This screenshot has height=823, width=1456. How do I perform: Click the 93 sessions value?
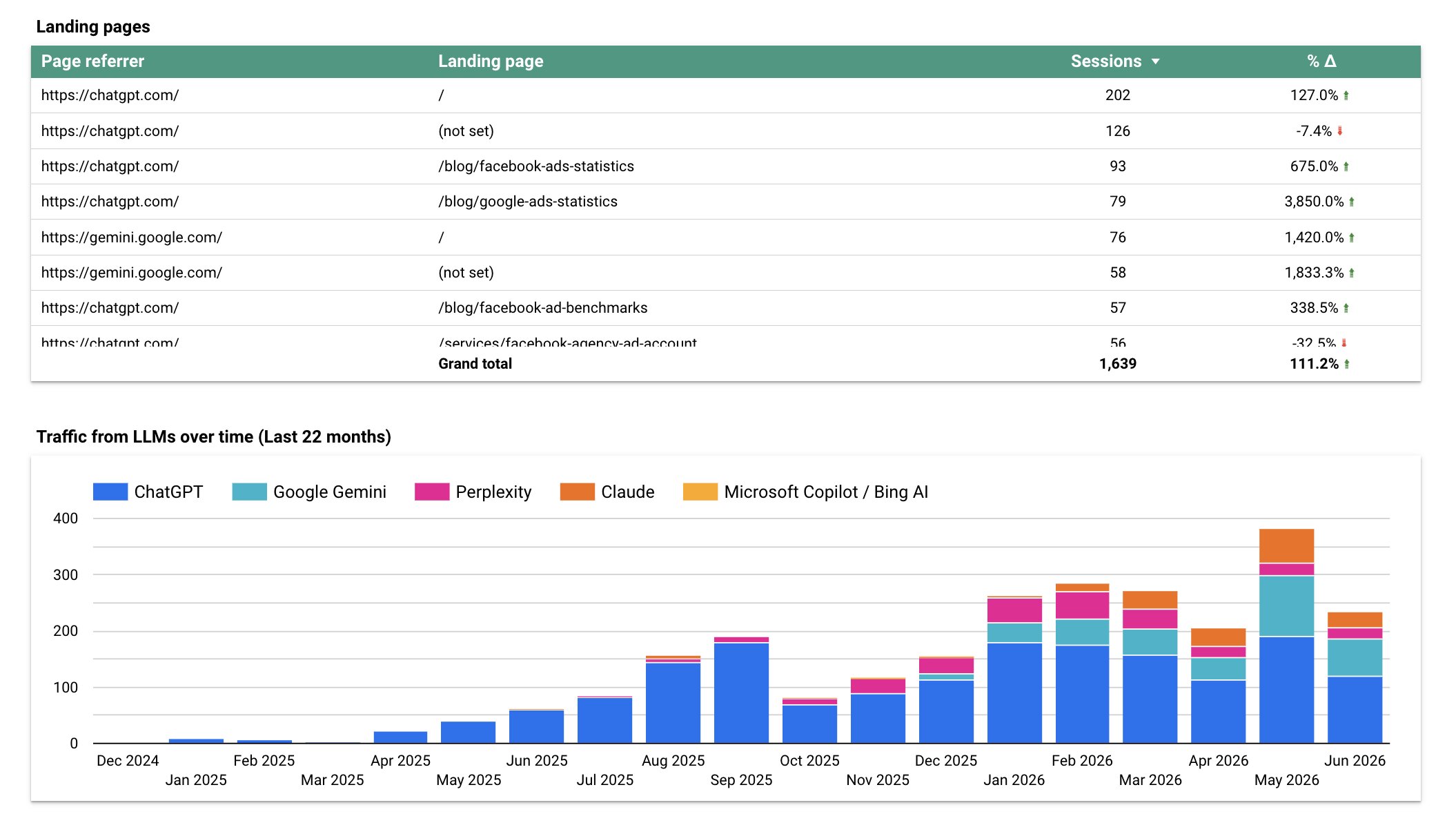[1118, 166]
